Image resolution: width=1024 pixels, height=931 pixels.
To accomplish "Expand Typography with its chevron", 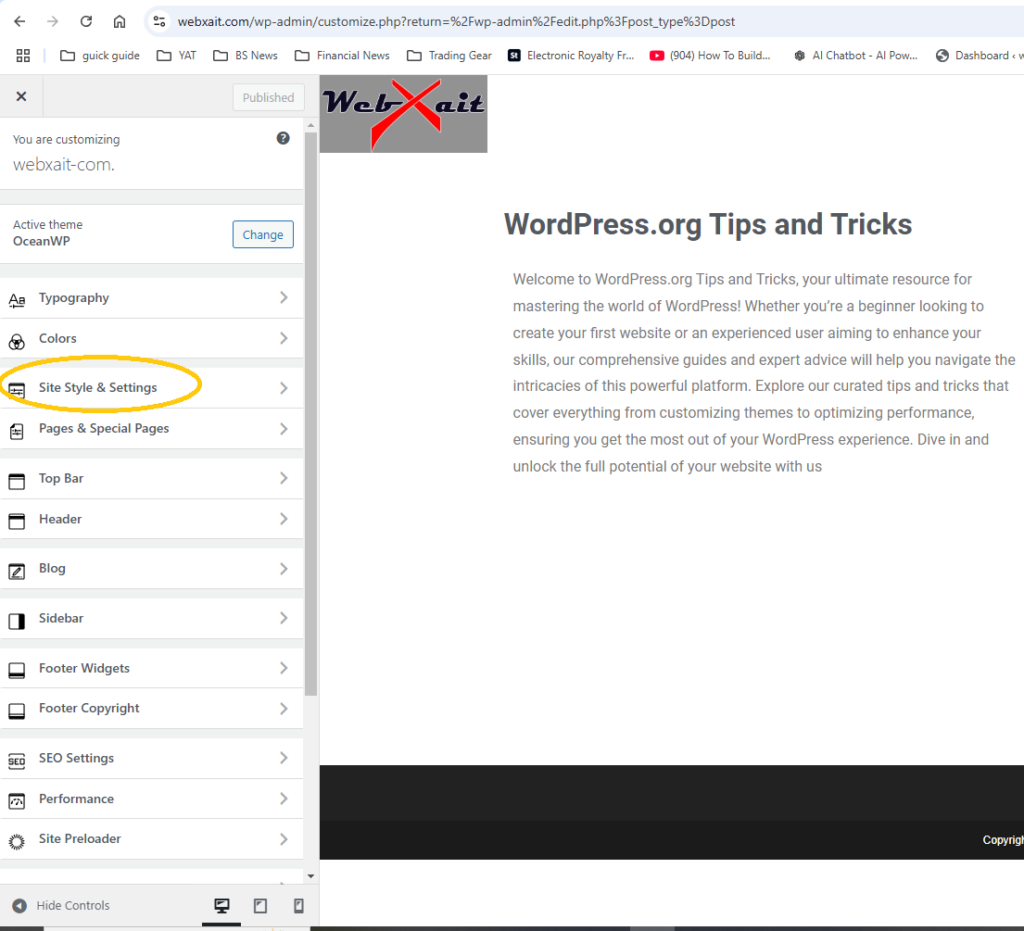I will [283, 298].
